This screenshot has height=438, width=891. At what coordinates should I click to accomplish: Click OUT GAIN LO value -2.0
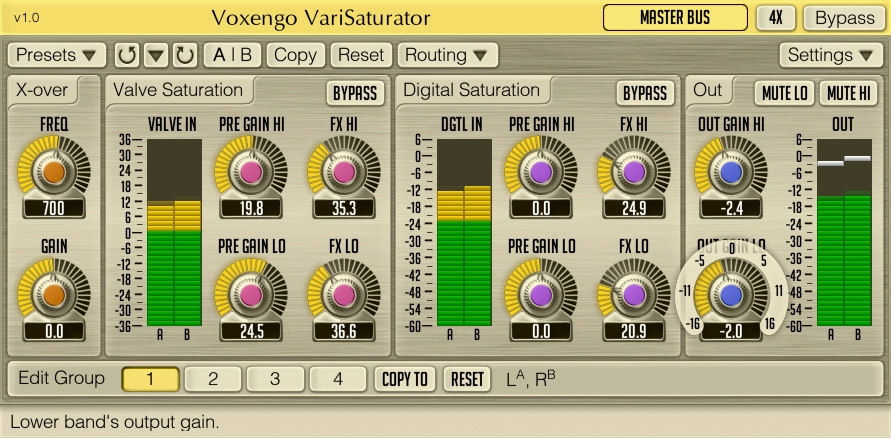(x=731, y=331)
